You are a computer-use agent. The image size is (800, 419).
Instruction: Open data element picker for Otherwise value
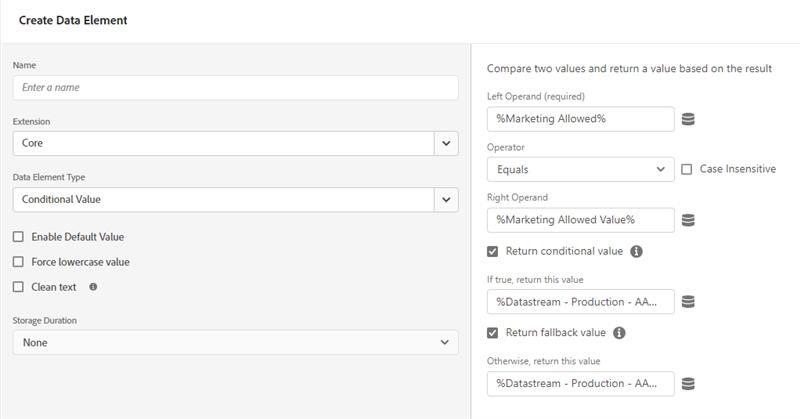click(x=688, y=383)
